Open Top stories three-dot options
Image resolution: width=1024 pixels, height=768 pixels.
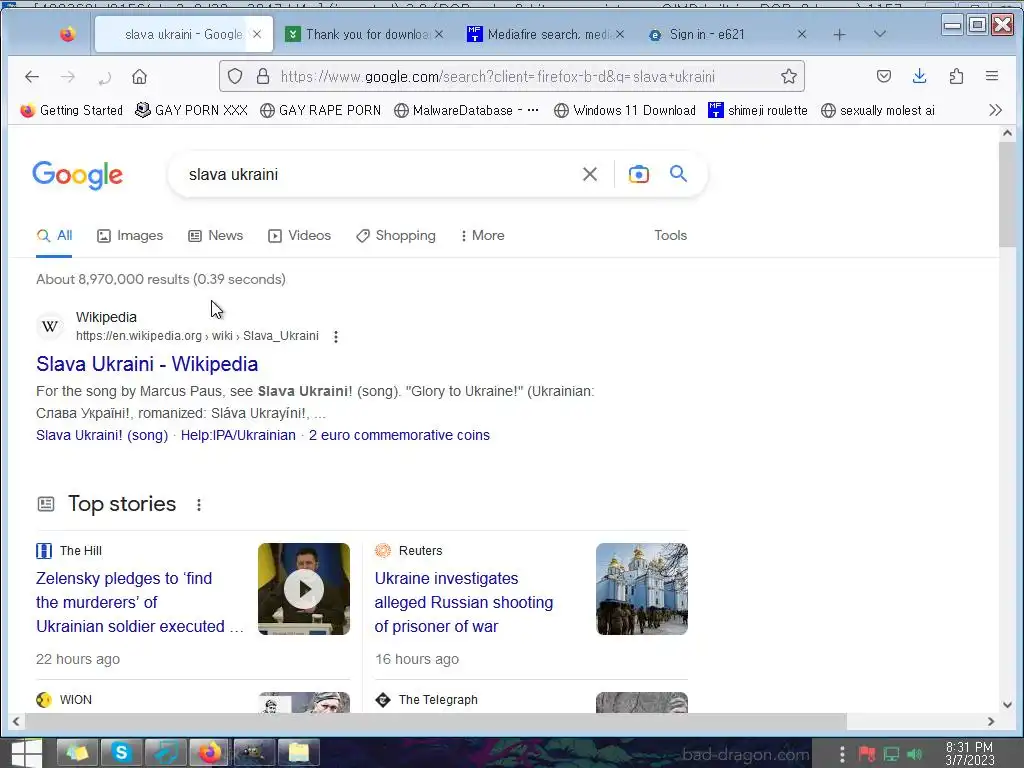click(199, 505)
